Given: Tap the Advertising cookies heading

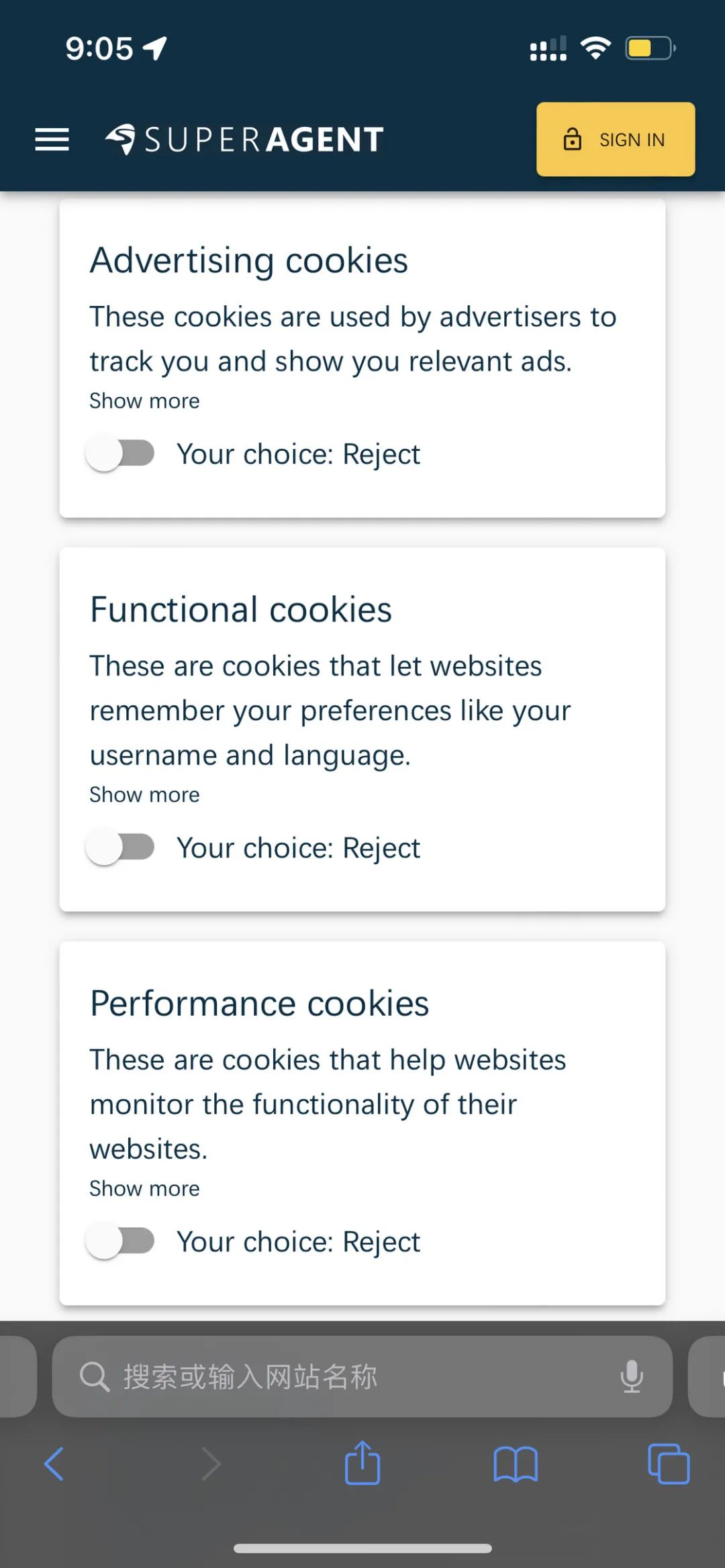Looking at the screenshot, I should tap(249, 260).
